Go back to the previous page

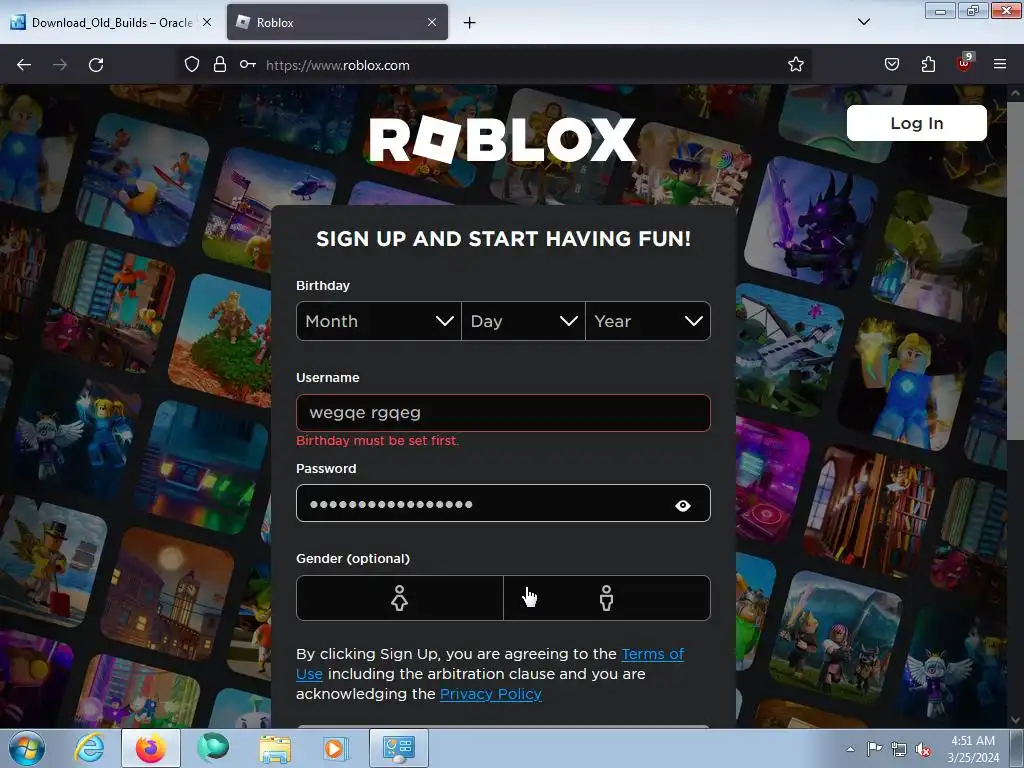click(24, 65)
